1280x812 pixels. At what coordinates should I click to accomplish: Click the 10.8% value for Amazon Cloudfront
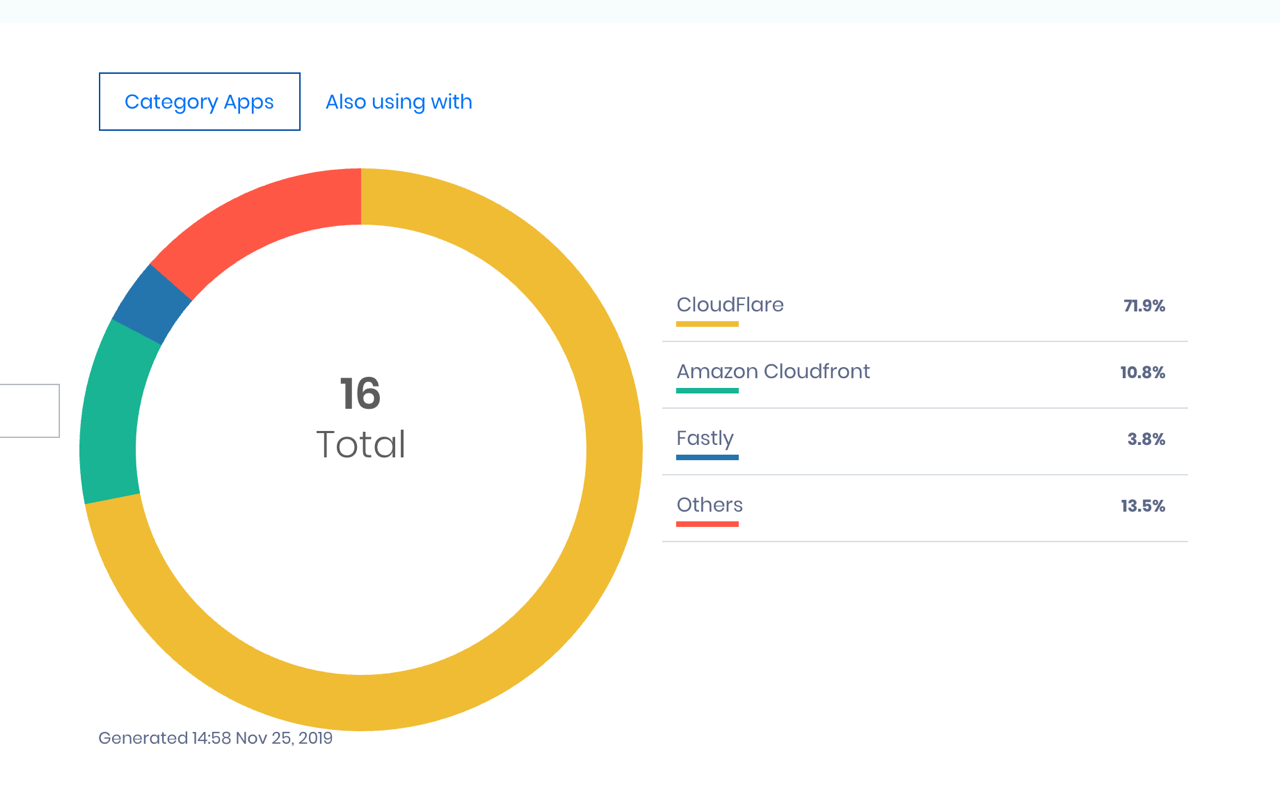click(1143, 373)
